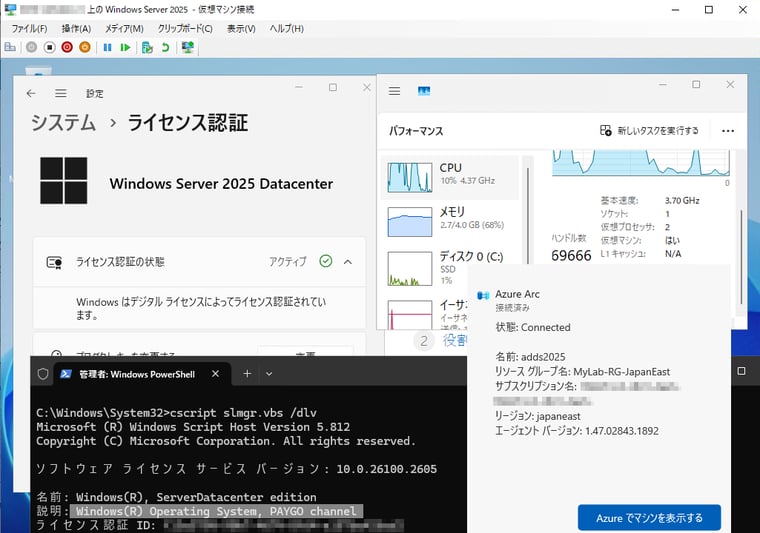Click the version 10.0.26100.2605 line

(x=237, y=469)
